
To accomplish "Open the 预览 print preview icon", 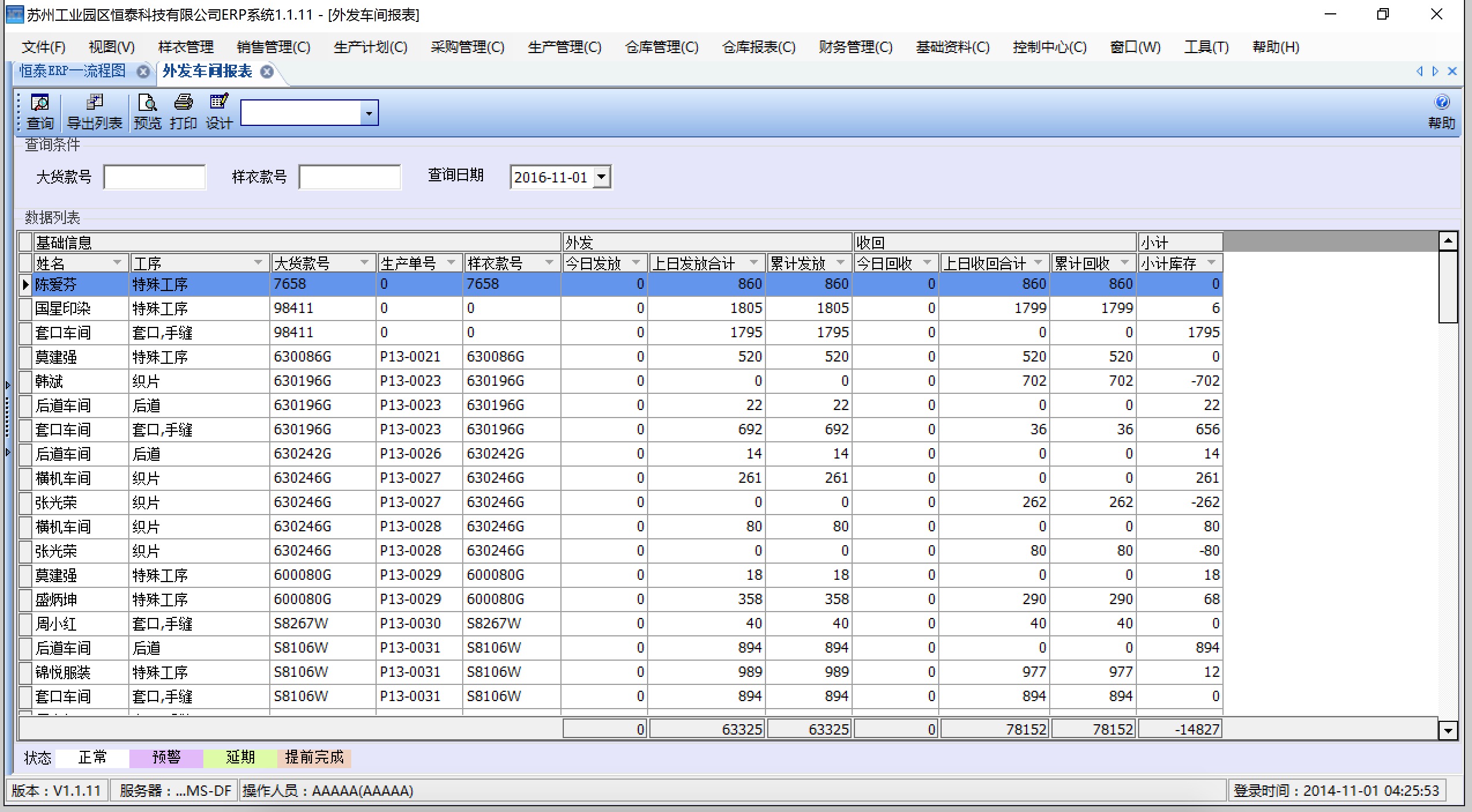I will pos(147,112).
